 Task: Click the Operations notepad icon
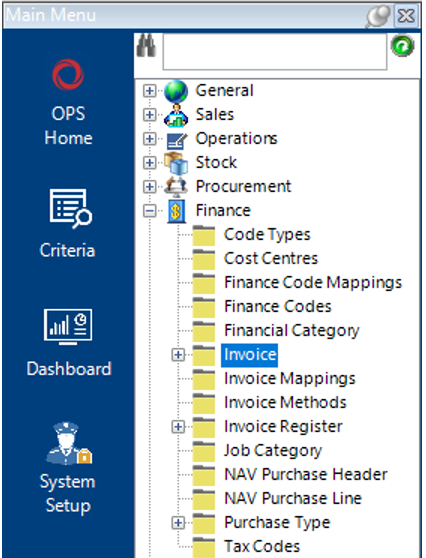[x=177, y=140]
